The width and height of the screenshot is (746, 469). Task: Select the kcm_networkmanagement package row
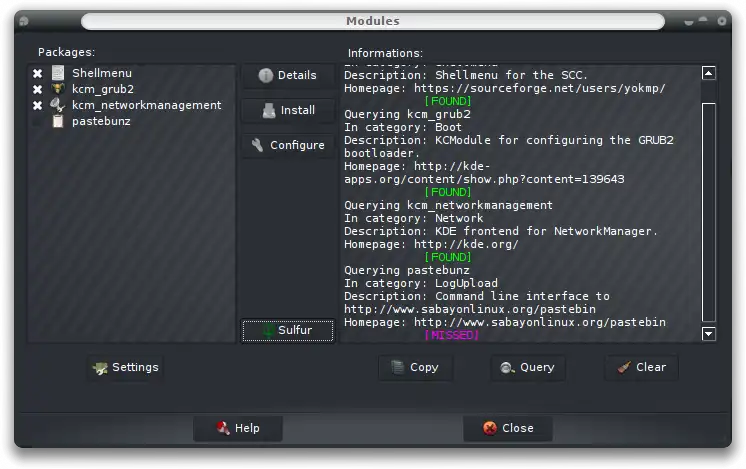point(131,105)
